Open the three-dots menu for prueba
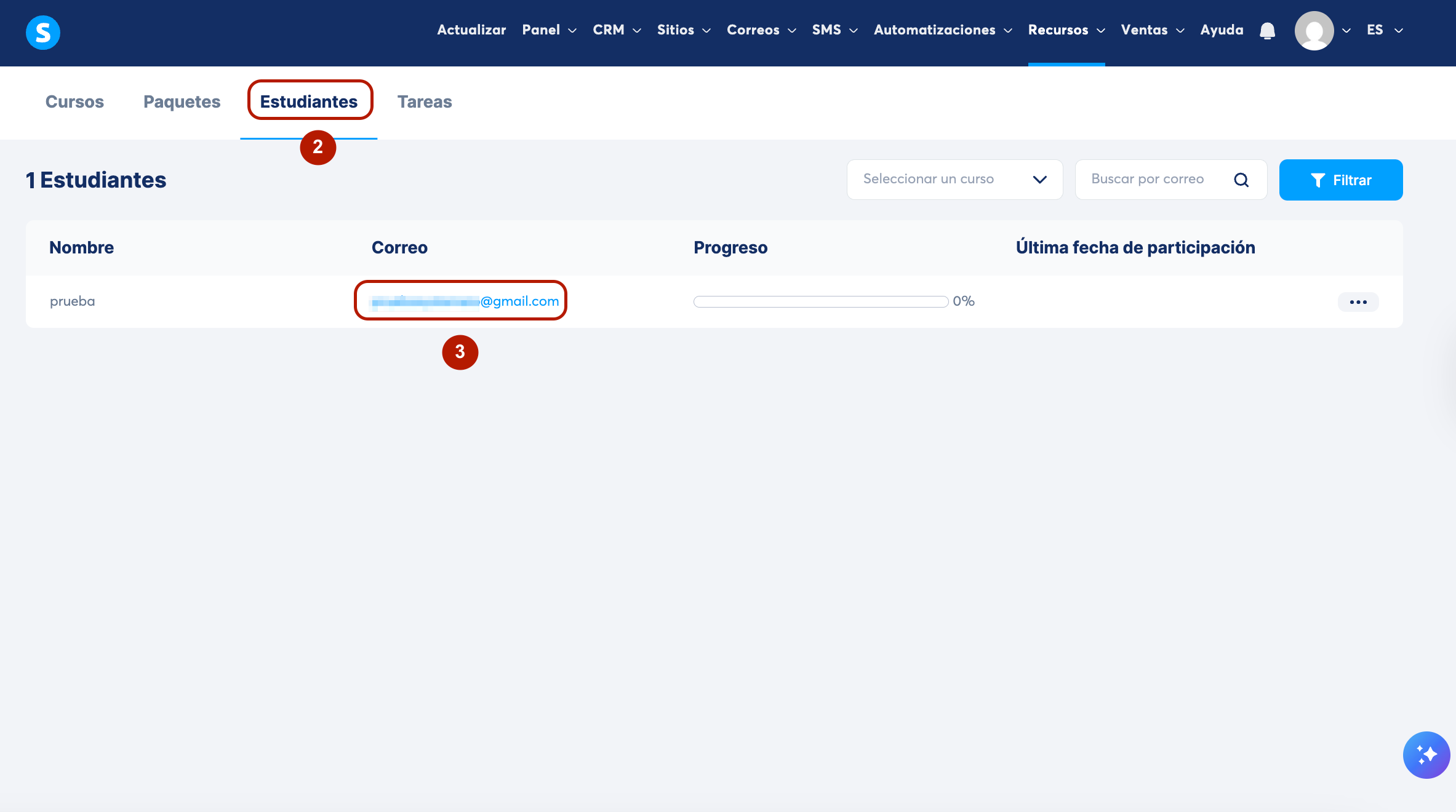 (x=1358, y=302)
